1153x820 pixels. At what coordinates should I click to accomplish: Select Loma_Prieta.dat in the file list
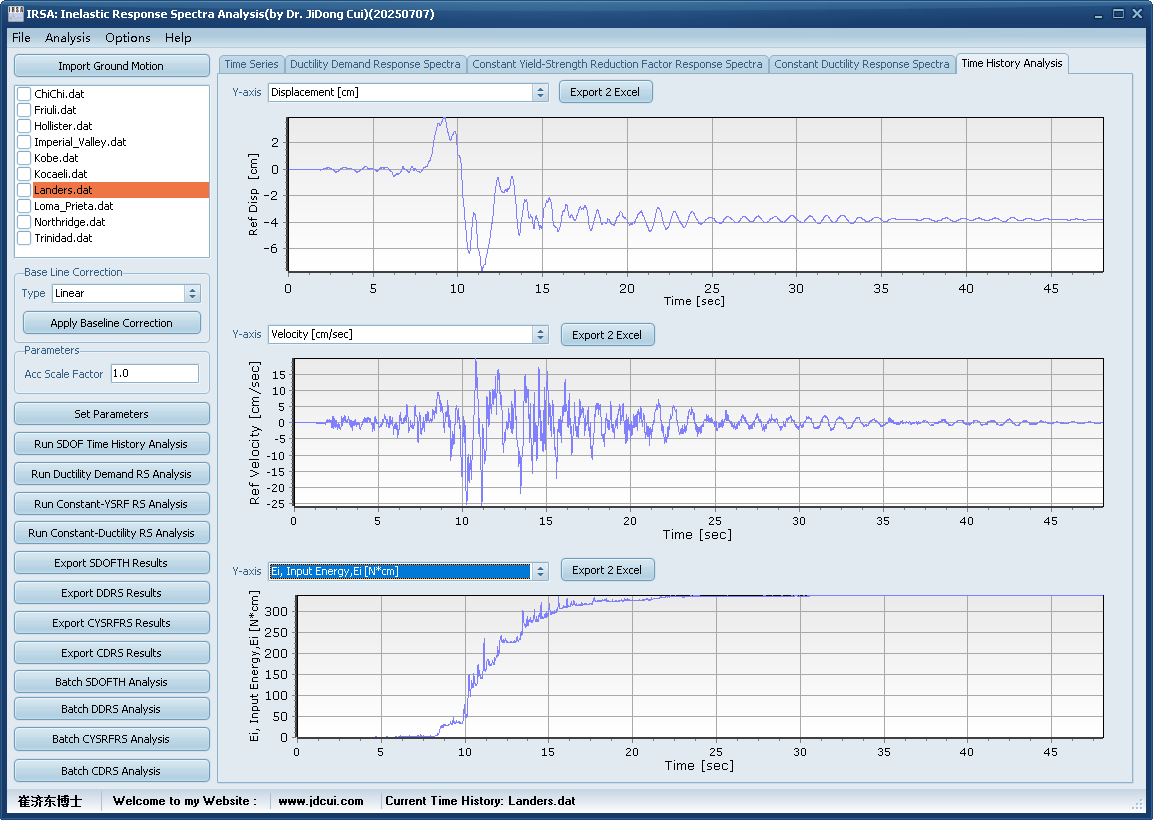coord(74,206)
